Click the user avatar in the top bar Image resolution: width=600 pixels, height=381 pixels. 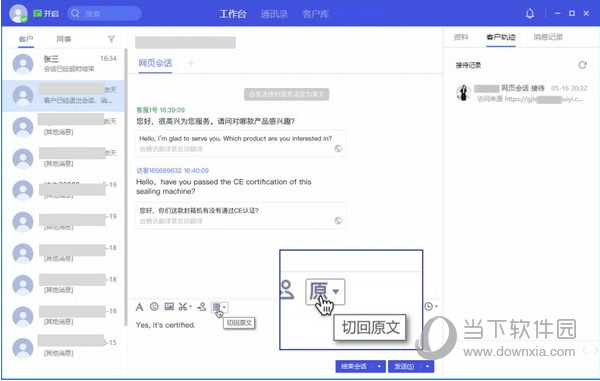point(18,14)
